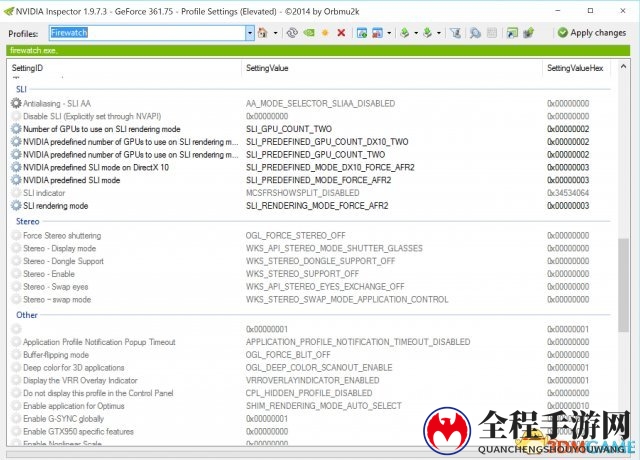
Task: Select Enable application for Optimus setting
Action: pos(73,406)
